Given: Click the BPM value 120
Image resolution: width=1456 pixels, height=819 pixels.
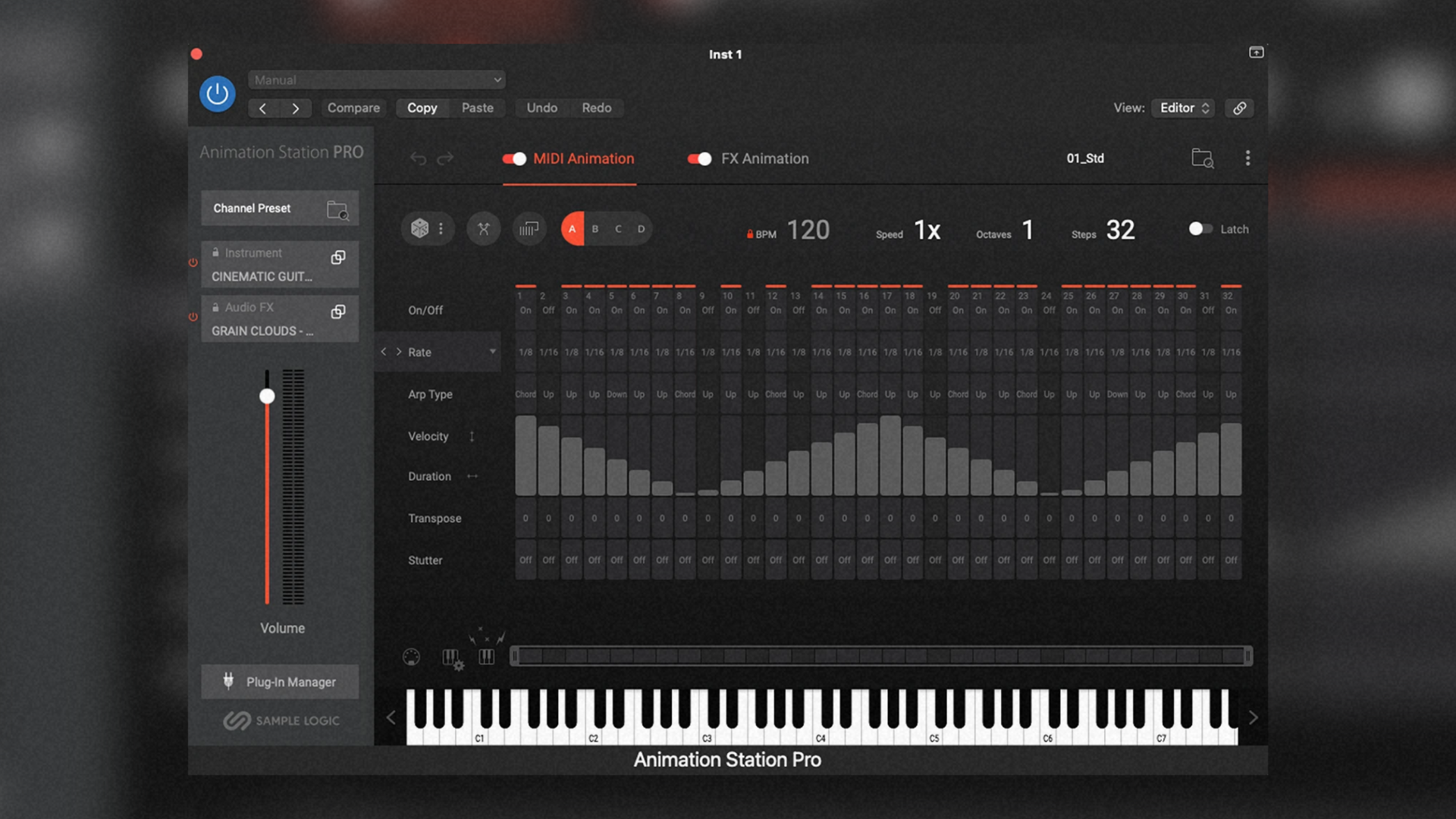Looking at the screenshot, I should click(808, 230).
